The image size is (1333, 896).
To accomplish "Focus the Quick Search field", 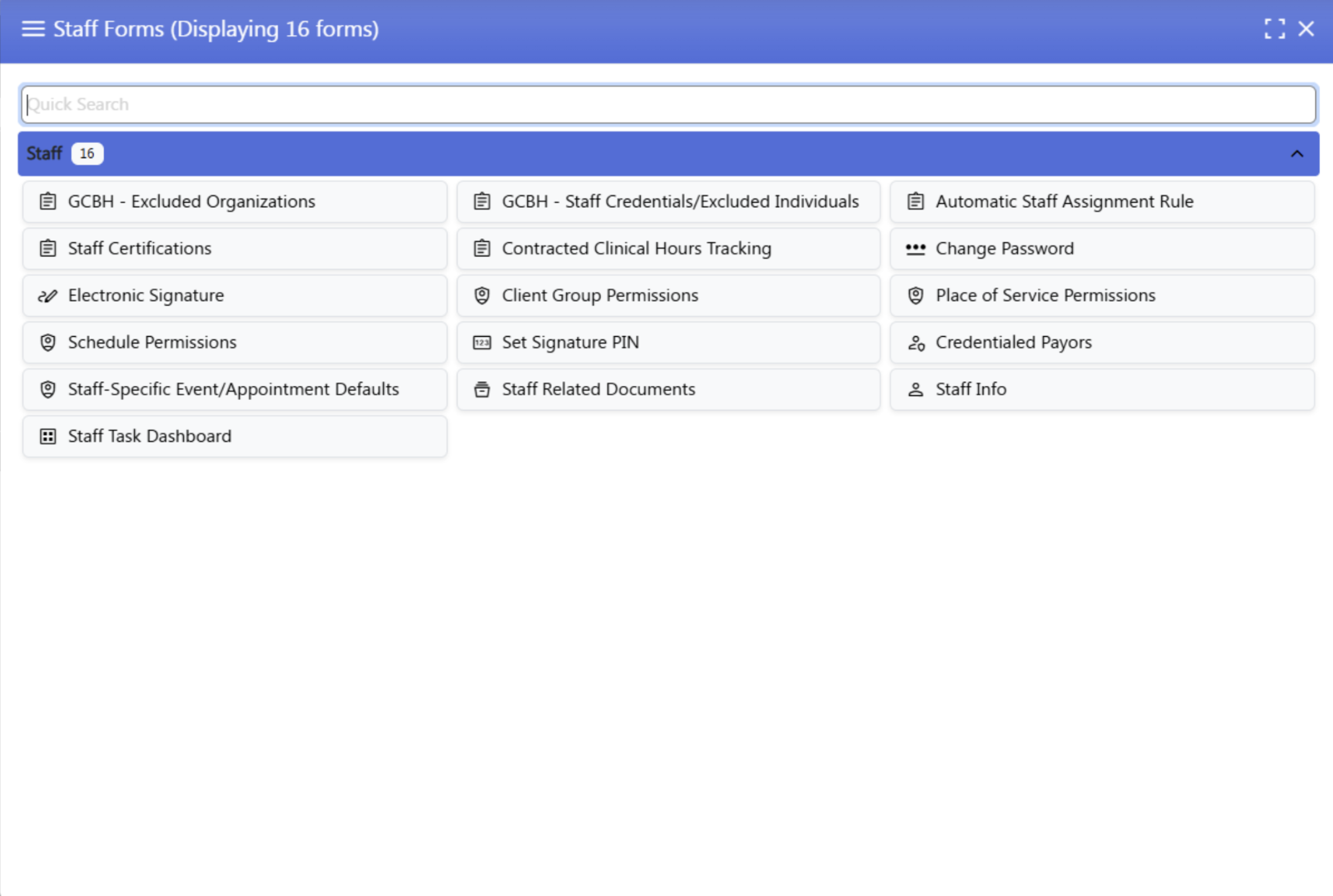I will [668, 104].
